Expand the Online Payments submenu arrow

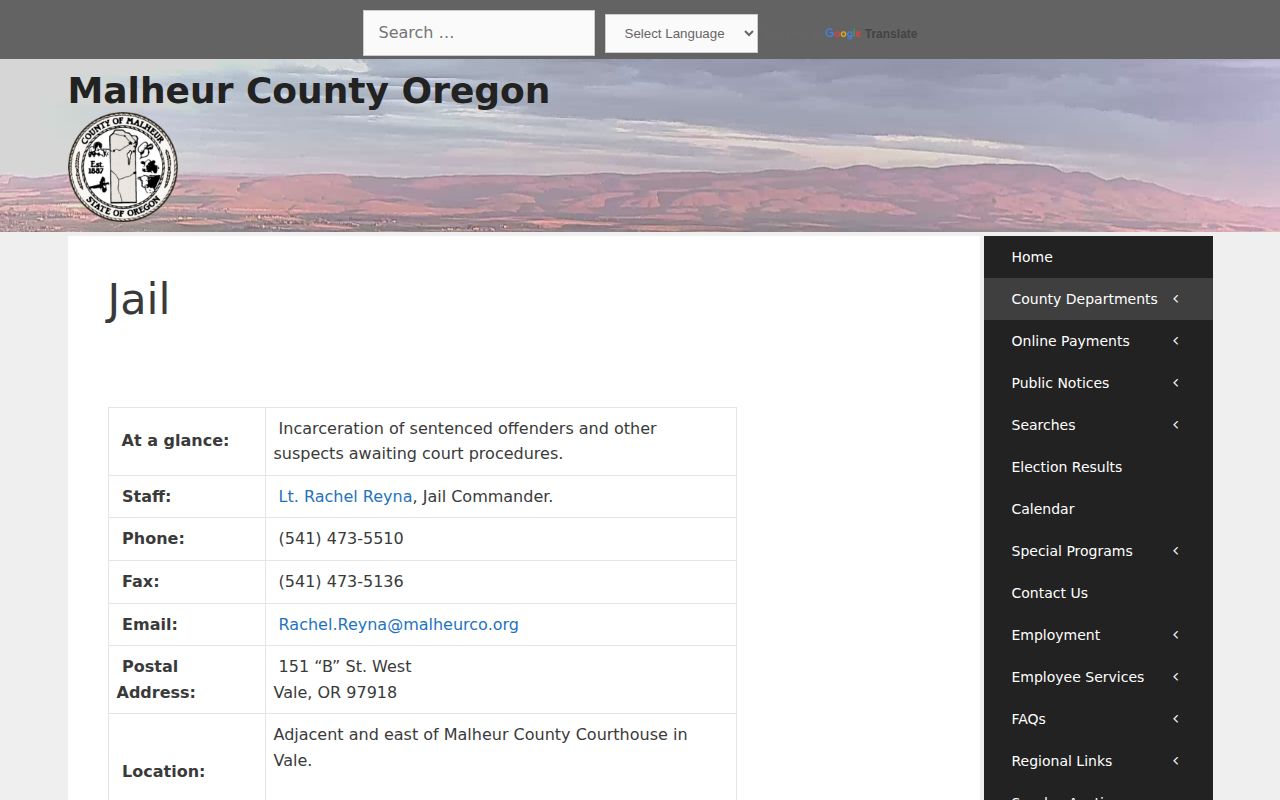(x=1176, y=341)
